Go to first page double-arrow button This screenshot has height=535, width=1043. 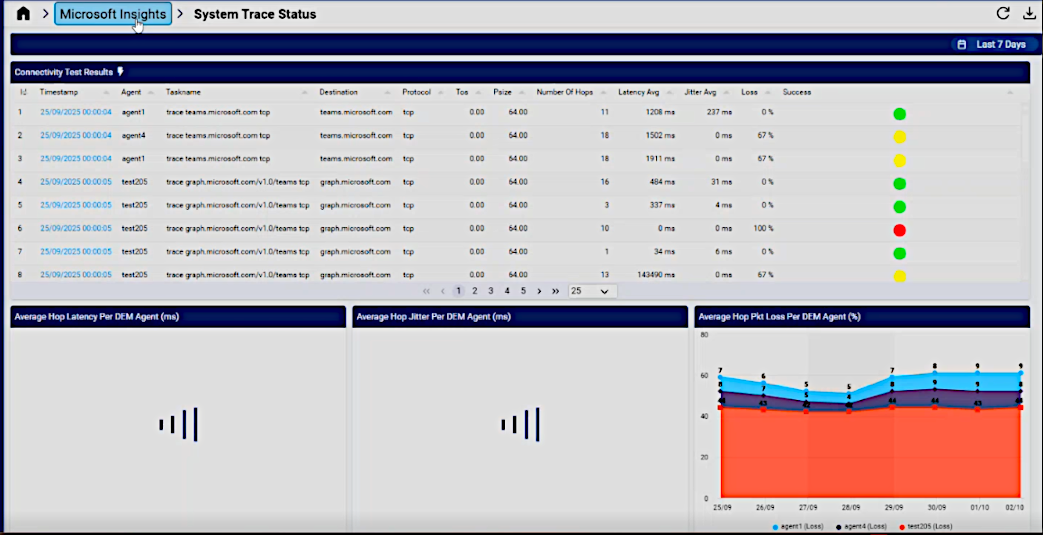click(x=426, y=291)
